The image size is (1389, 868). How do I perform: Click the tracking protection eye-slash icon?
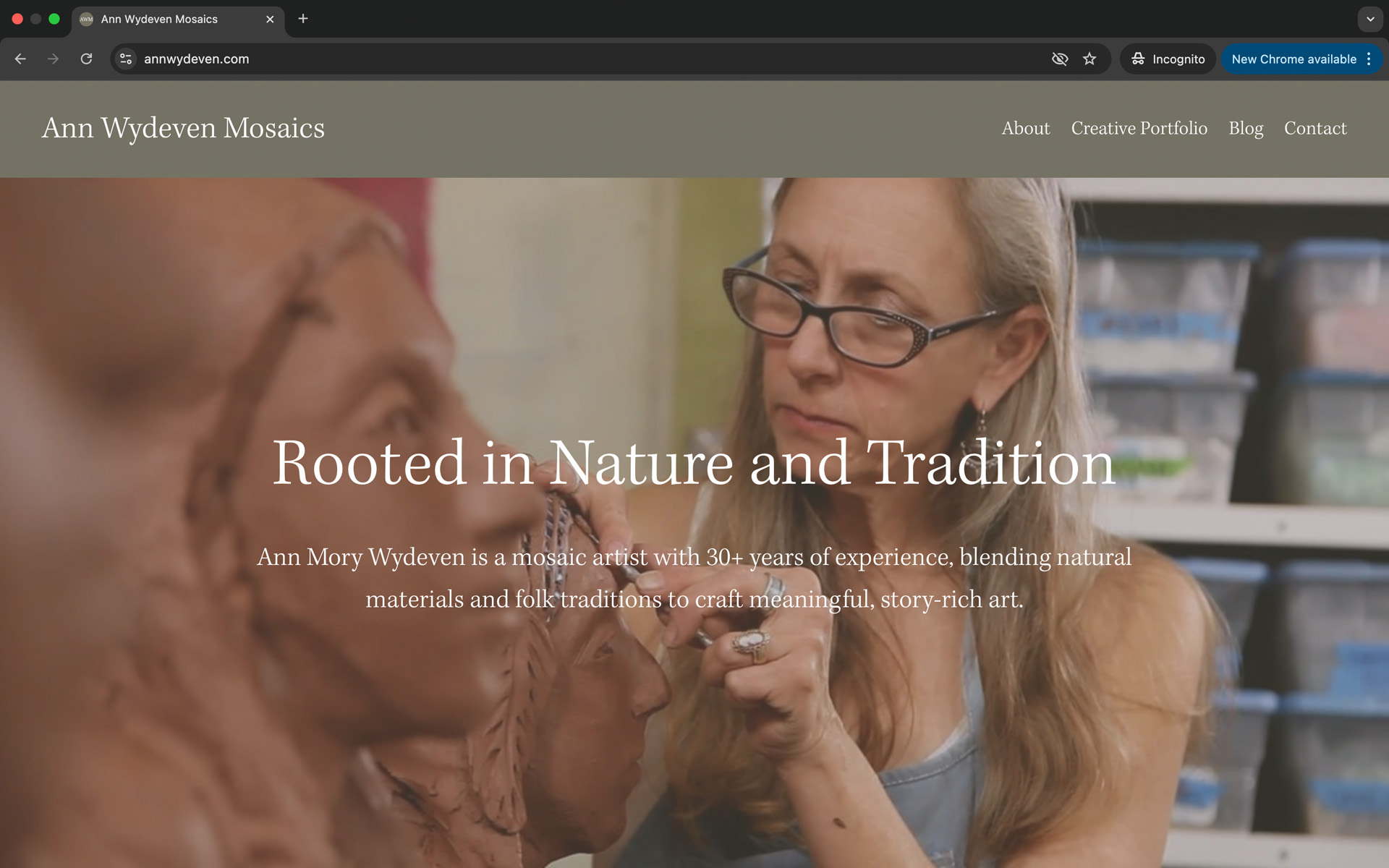click(x=1060, y=59)
